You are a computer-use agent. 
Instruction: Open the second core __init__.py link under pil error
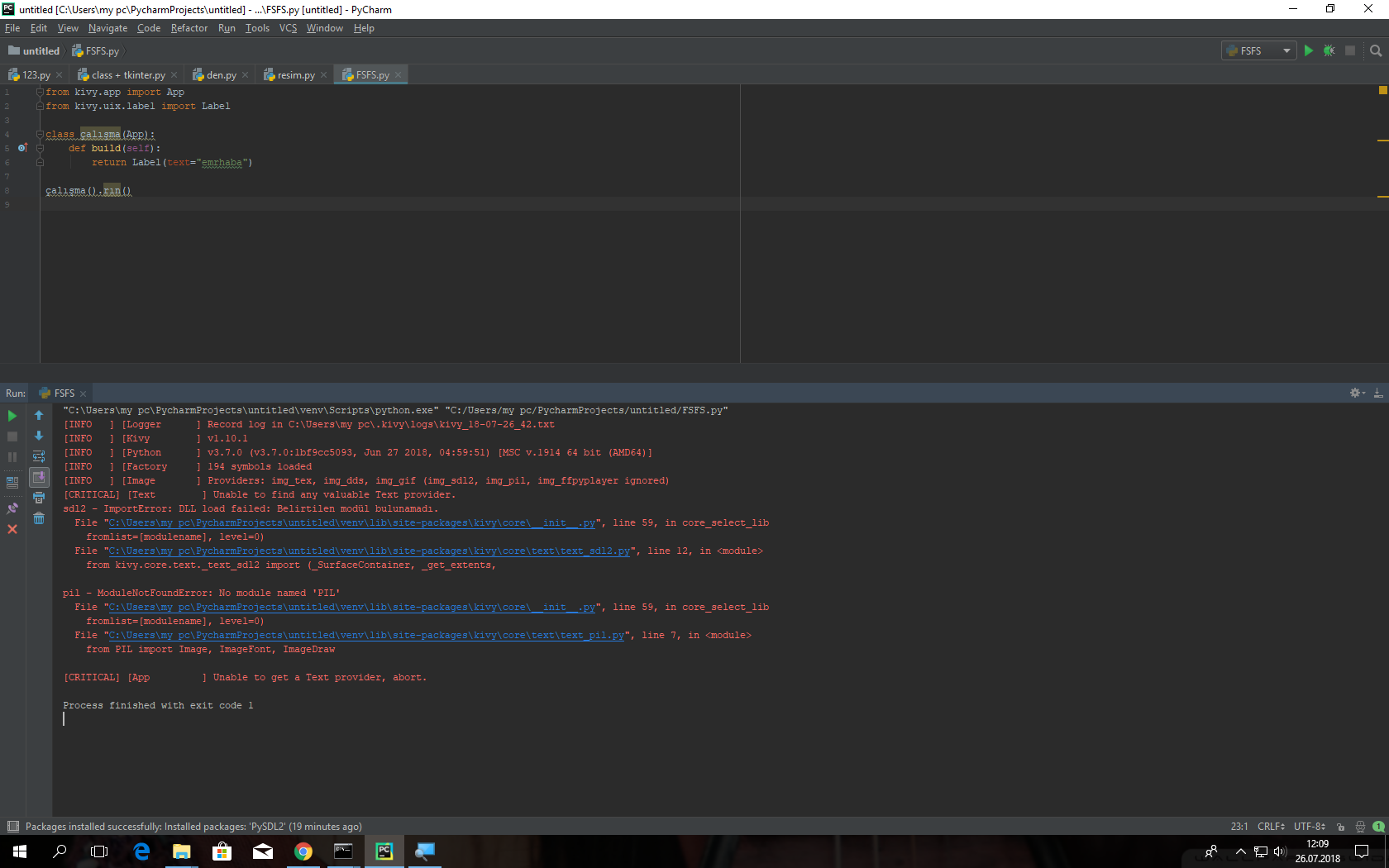point(352,608)
